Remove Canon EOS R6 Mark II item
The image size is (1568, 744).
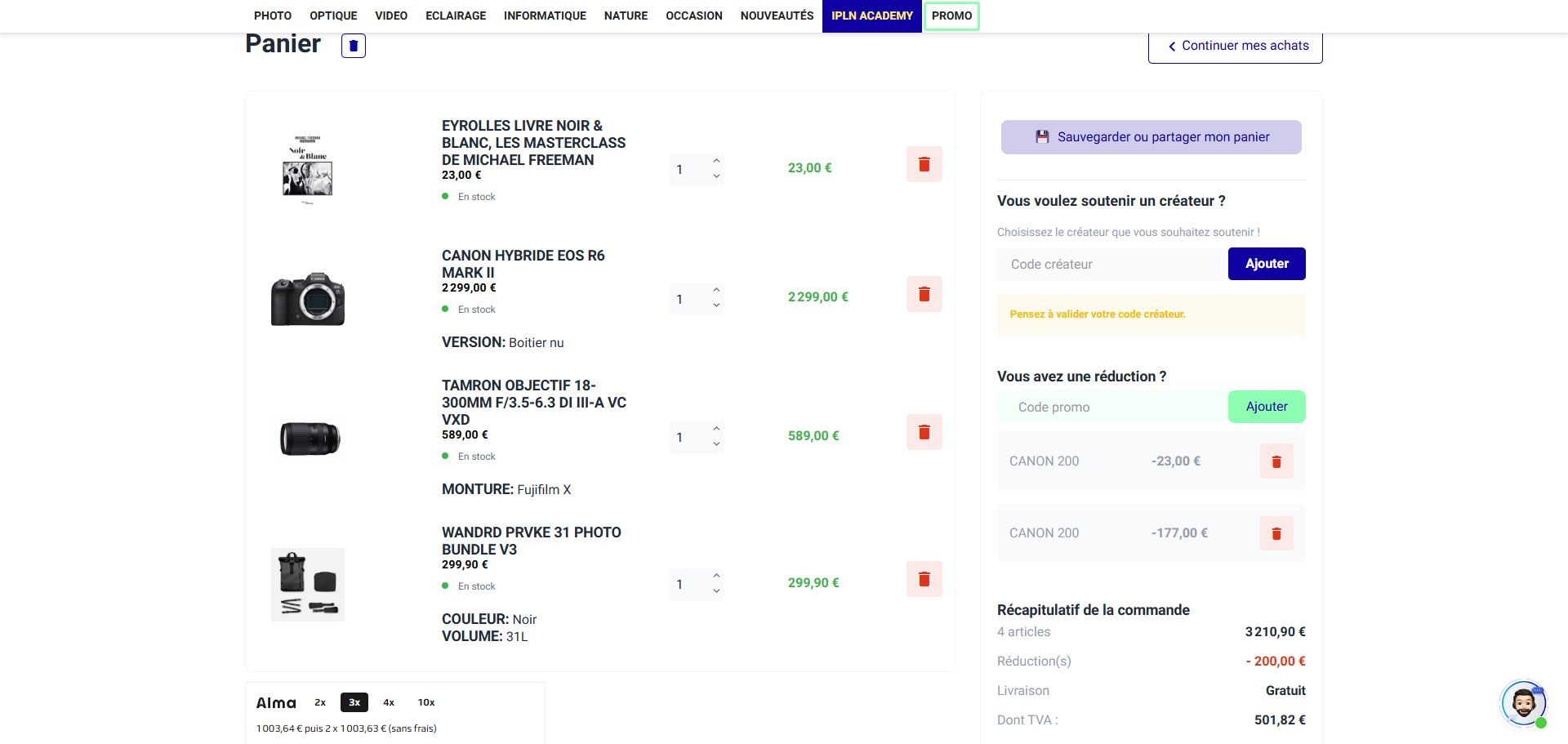pos(924,294)
